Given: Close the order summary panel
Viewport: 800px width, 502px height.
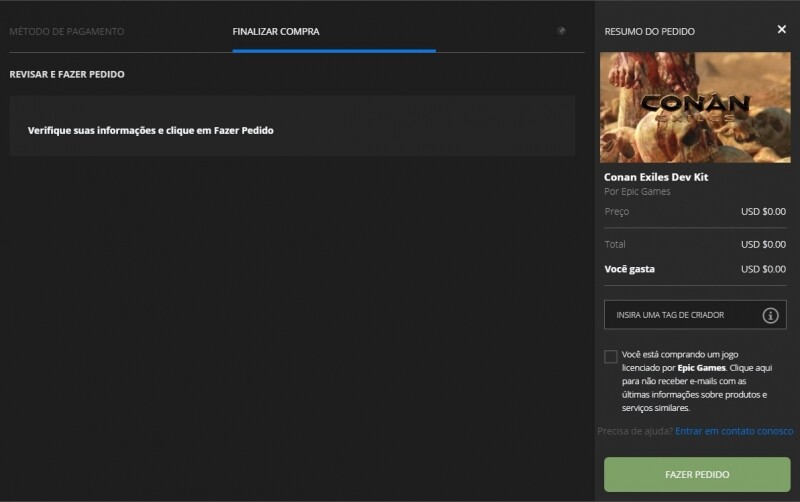Looking at the screenshot, I should tap(781, 30).
